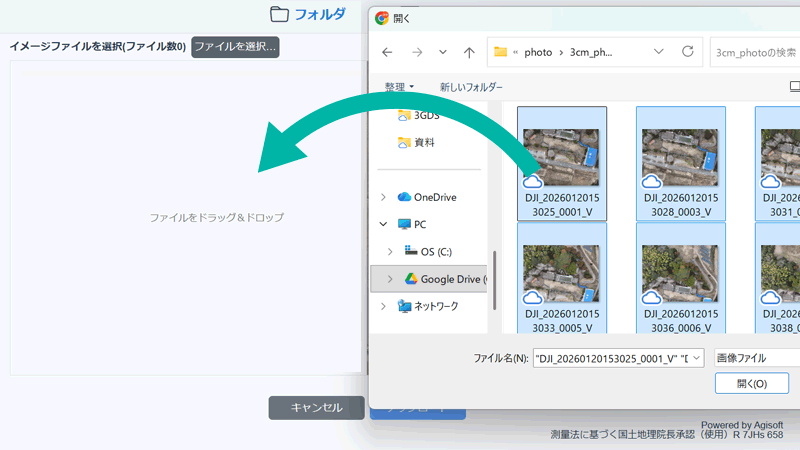Open the 整理 menu
This screenshot has height=450, width=800.
coord(399,87)
